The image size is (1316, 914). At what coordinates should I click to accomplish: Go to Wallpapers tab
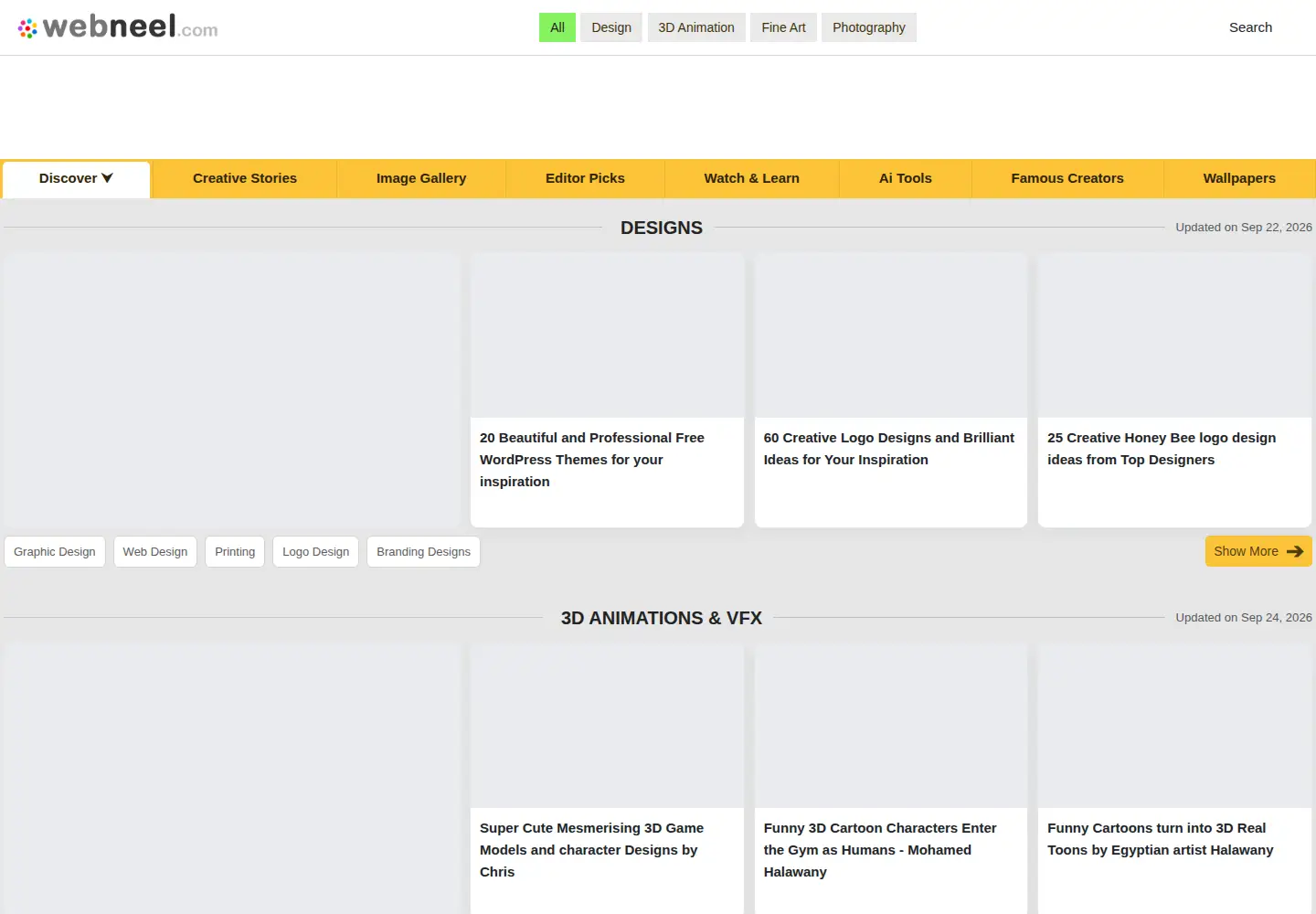(x=1239, y=179)
